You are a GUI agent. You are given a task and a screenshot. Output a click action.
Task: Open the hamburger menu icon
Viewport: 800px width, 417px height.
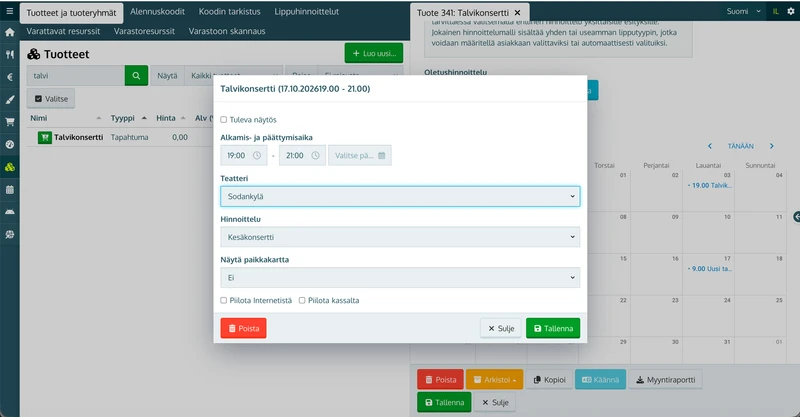(x=10, y=11)
